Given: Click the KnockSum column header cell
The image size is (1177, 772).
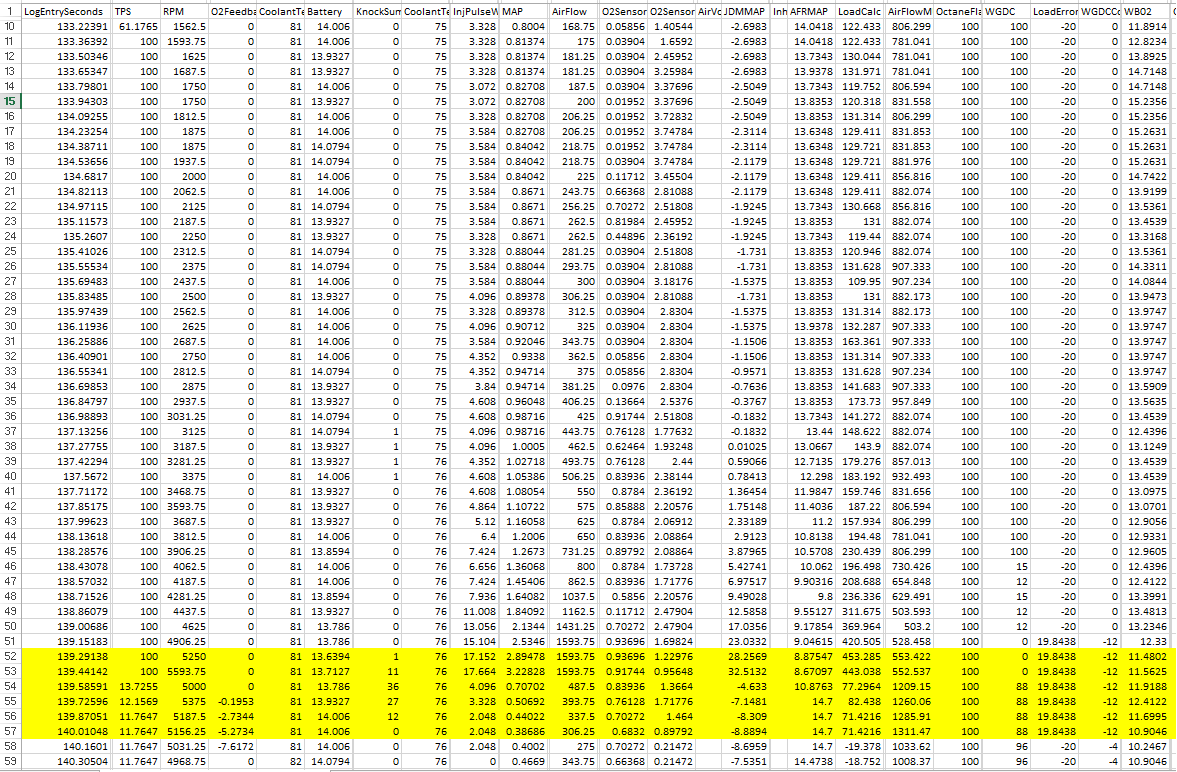Looking at the screenshot, I should (x=378, y=11).
